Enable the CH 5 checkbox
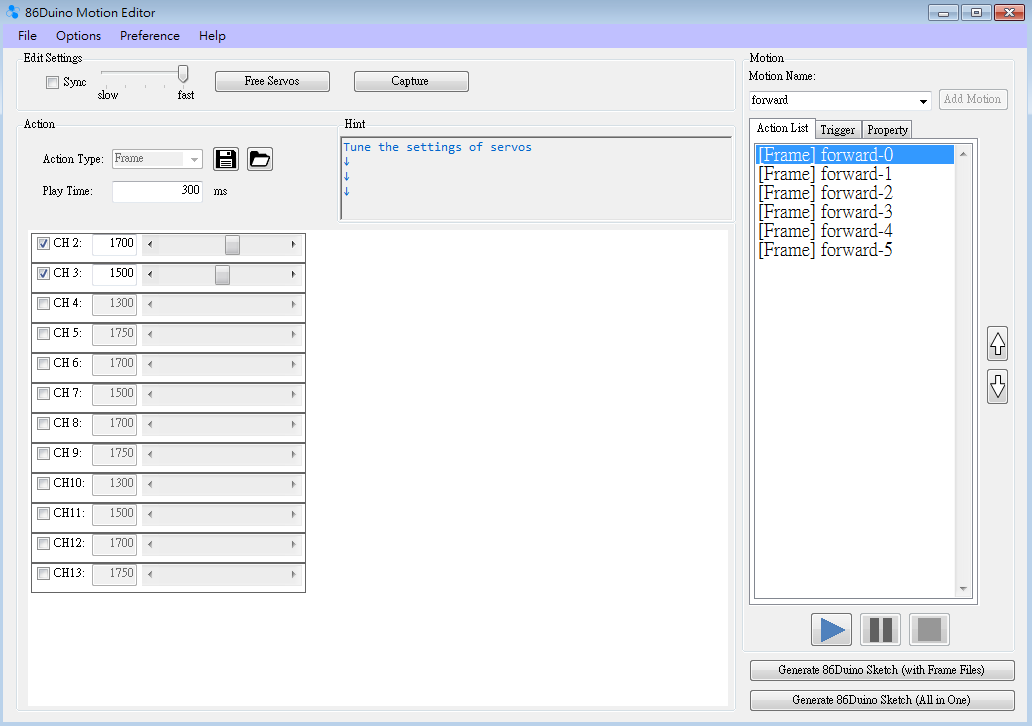Image resolution: width=1032 pixels, height=726 pixels. 43,333
